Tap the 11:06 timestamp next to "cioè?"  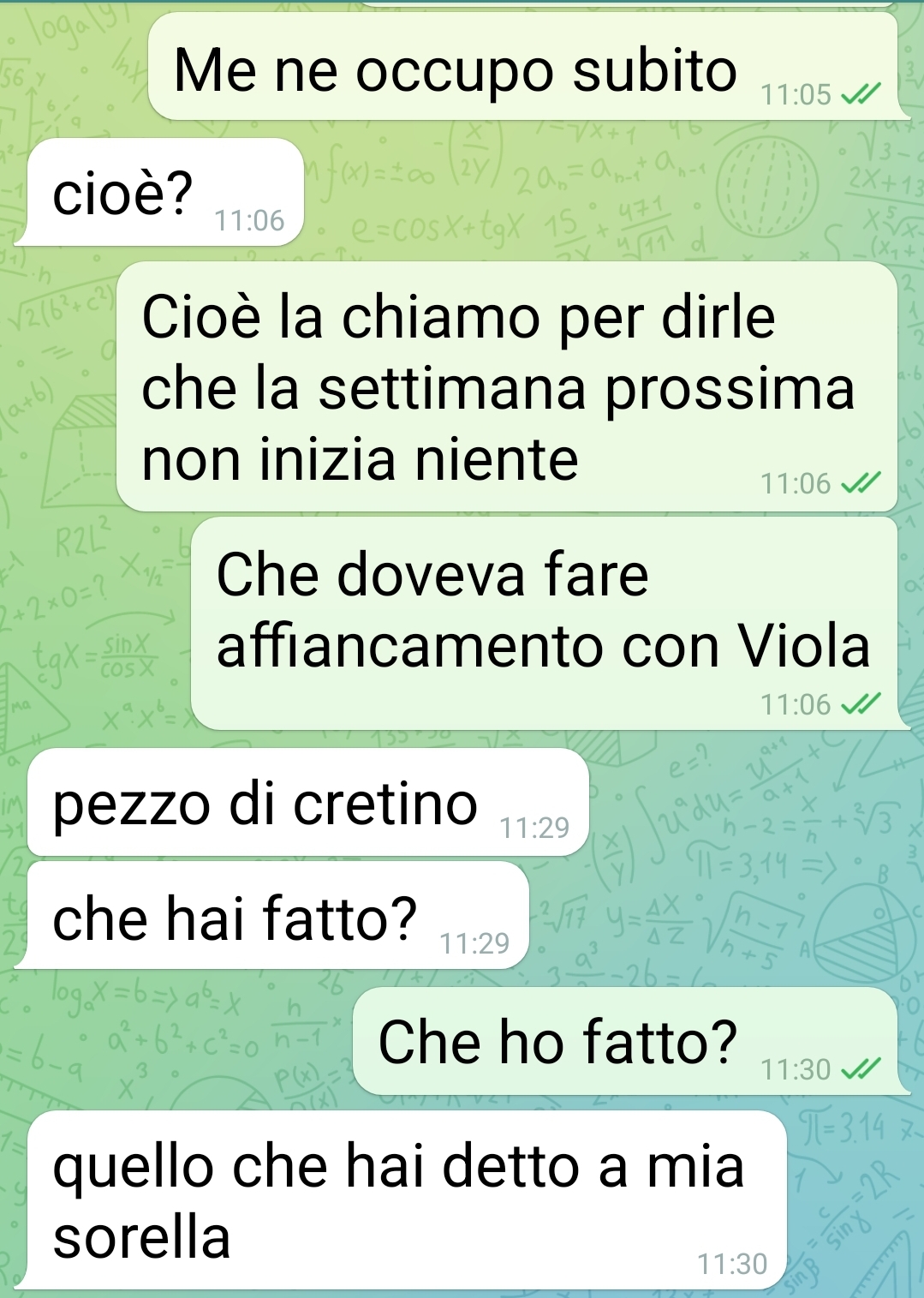(249, 221)
